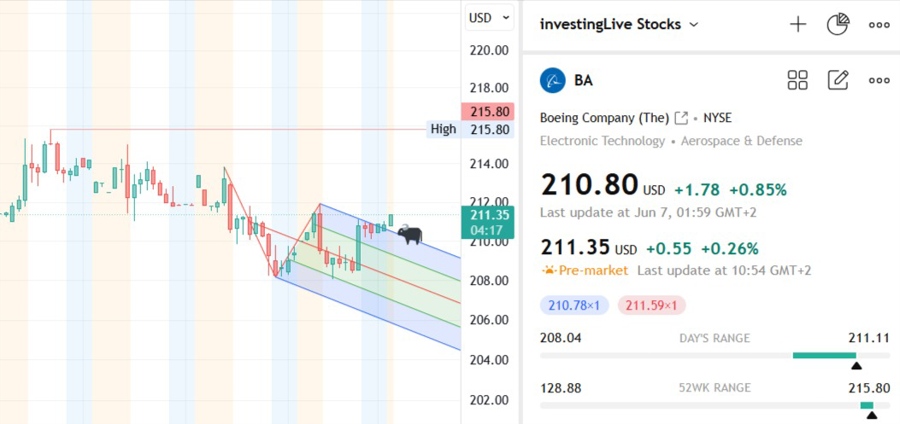This screenshot has width=900, height=424.
Task: Click the red 215.80 price label on axis
Action: [x=487, y=111]
